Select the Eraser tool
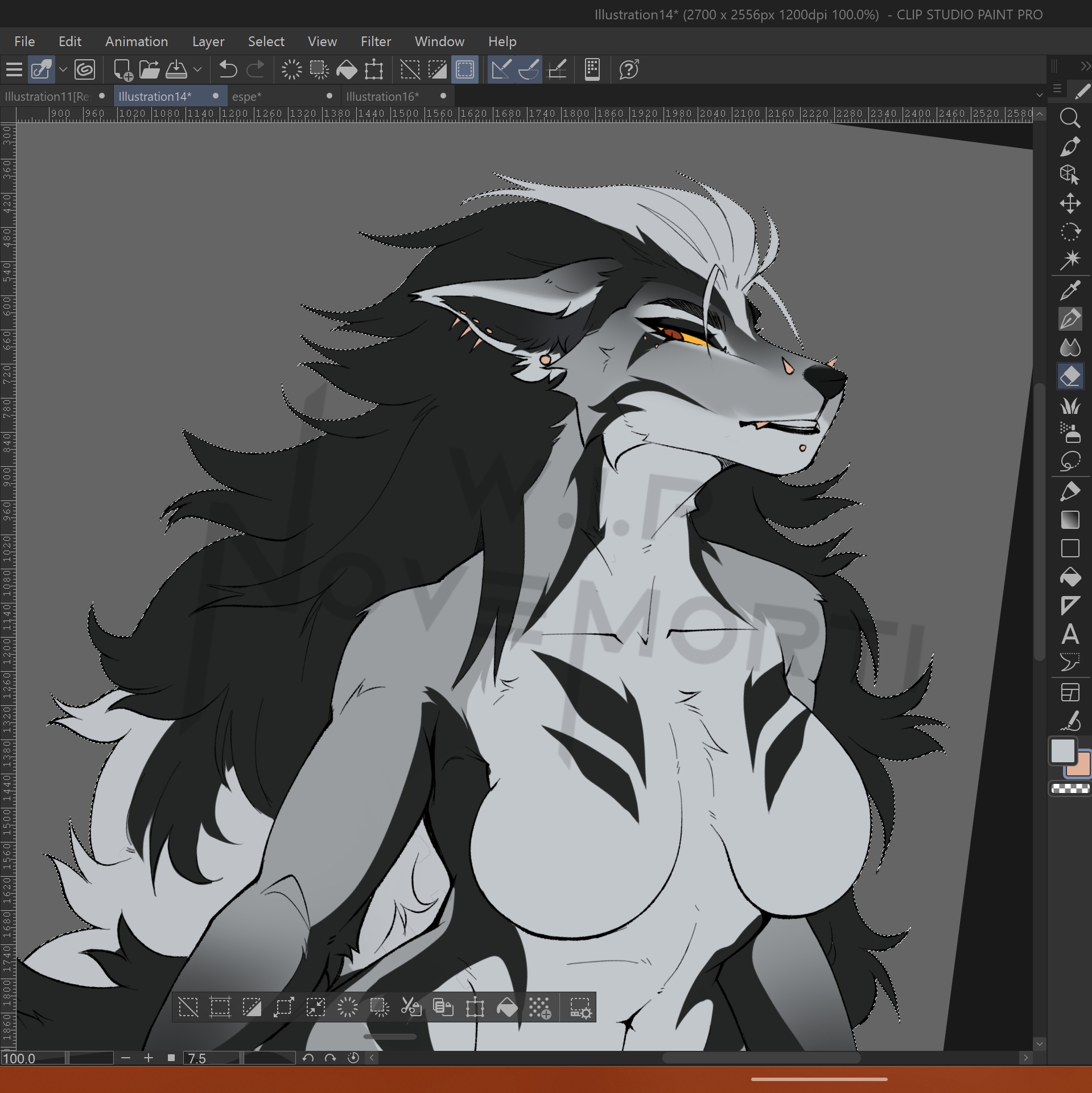Screen dimensions: 1092x1093 pos(1070,376)
